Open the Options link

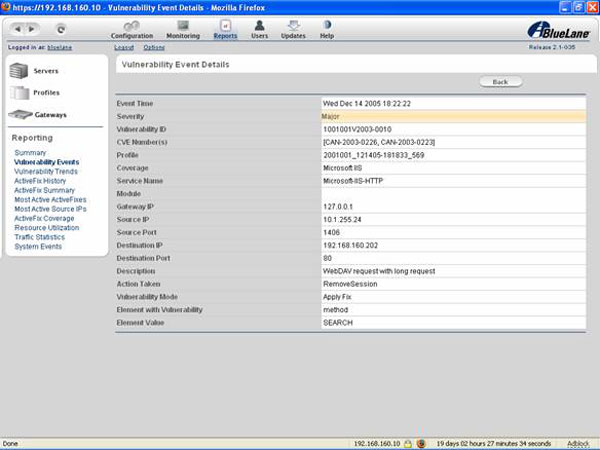point(154,47)
